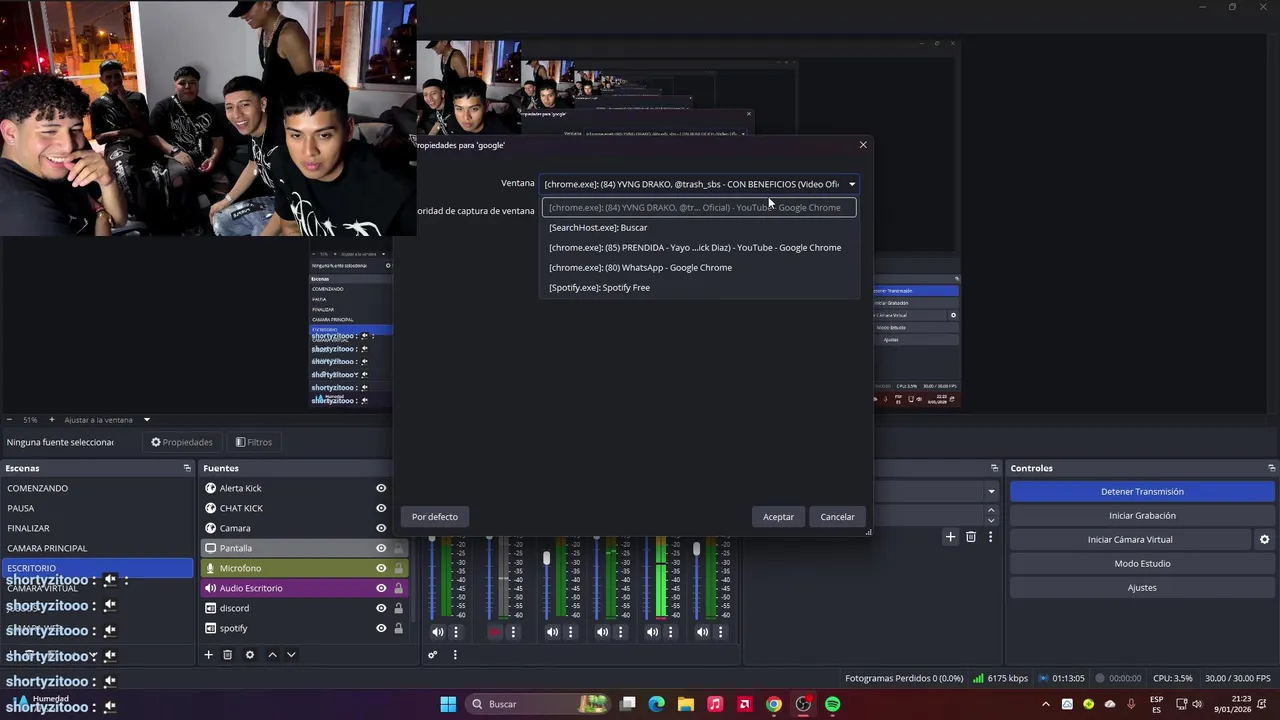Select '[Spotify.exe]: Spotify Free' in the list
This screenshot has width=1280, height=720.
pos(700,287)
